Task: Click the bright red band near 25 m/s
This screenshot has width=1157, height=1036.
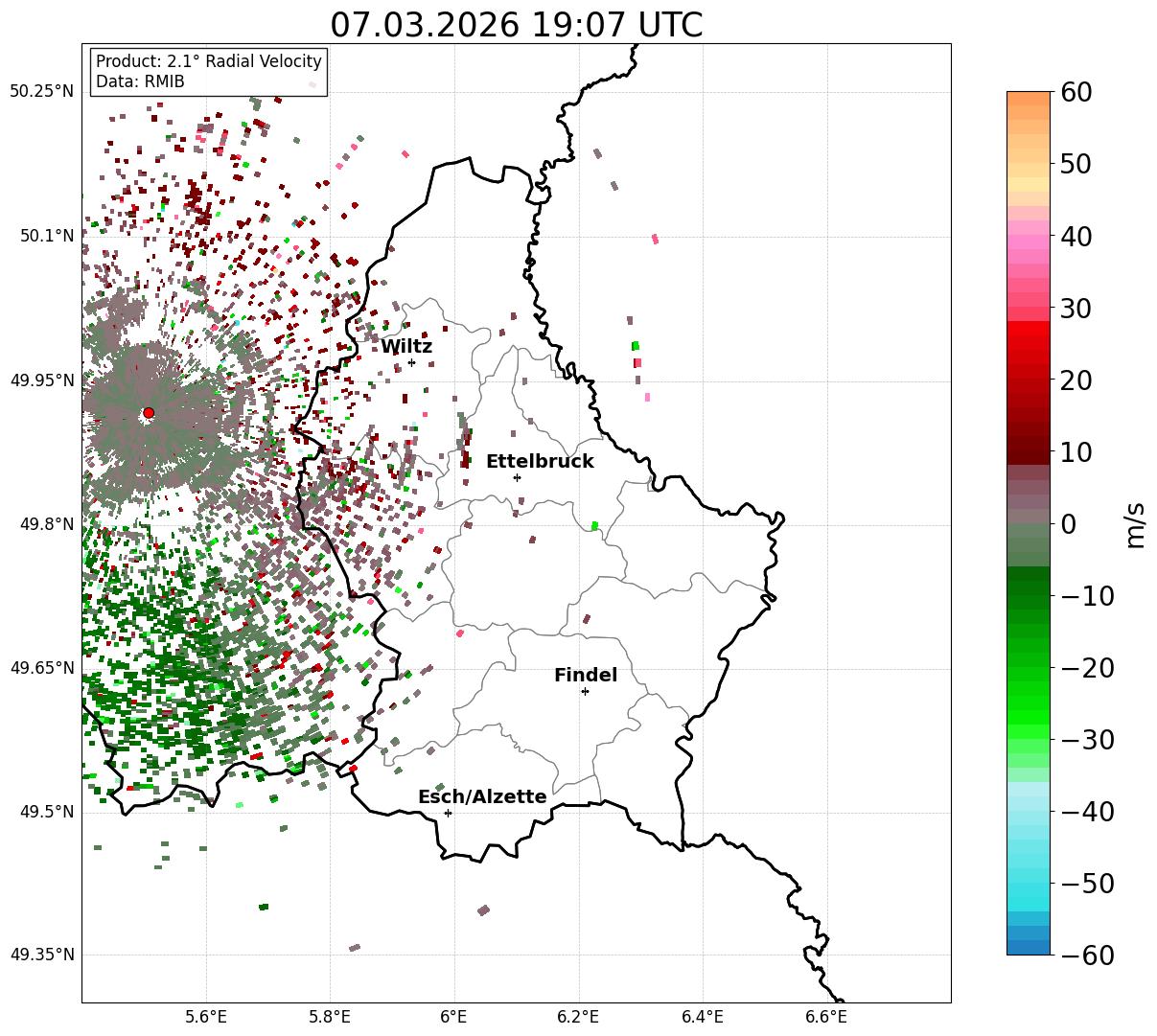Action: click(1029, 342)
